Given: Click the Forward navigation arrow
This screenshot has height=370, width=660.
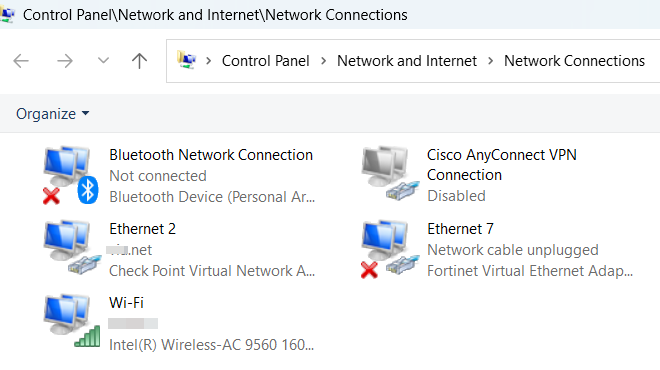Looking at the screenshot, I should (65, 61).
